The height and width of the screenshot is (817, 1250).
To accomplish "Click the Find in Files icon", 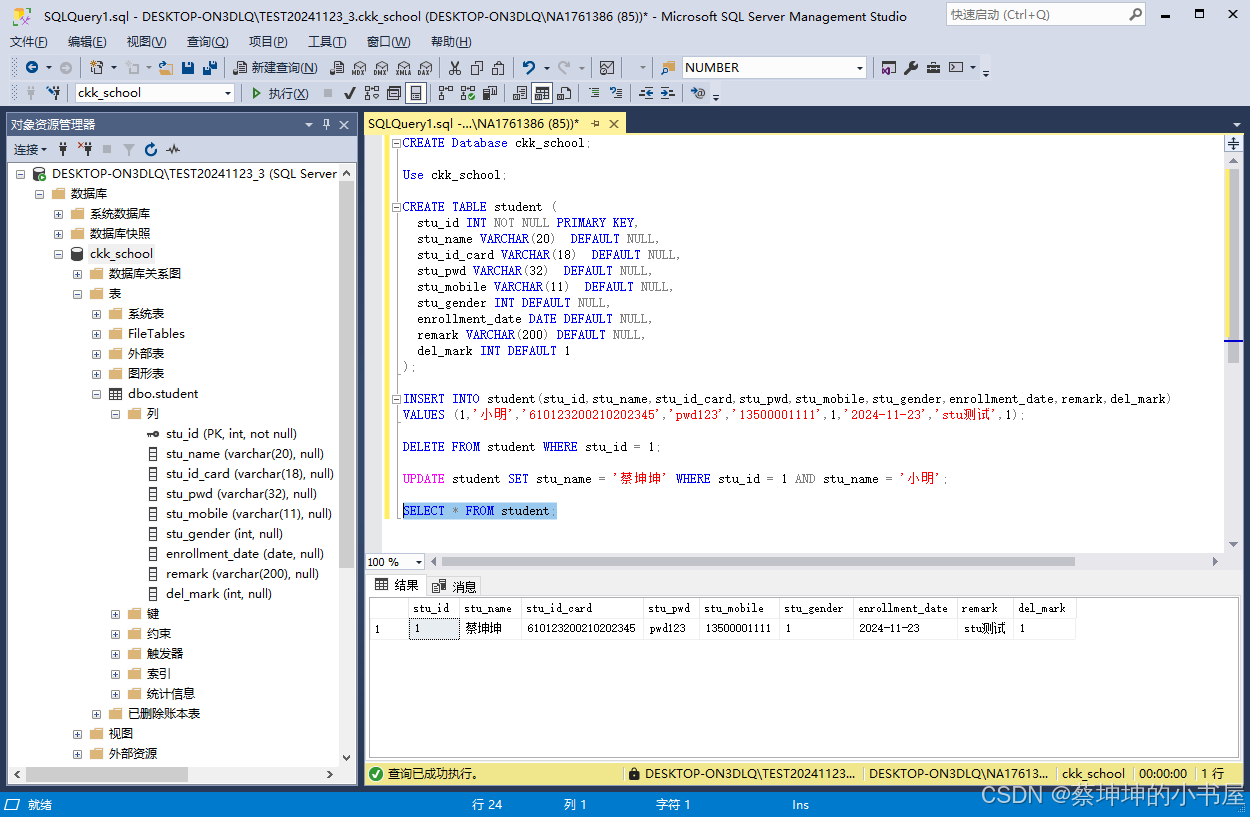I will 668,68.
